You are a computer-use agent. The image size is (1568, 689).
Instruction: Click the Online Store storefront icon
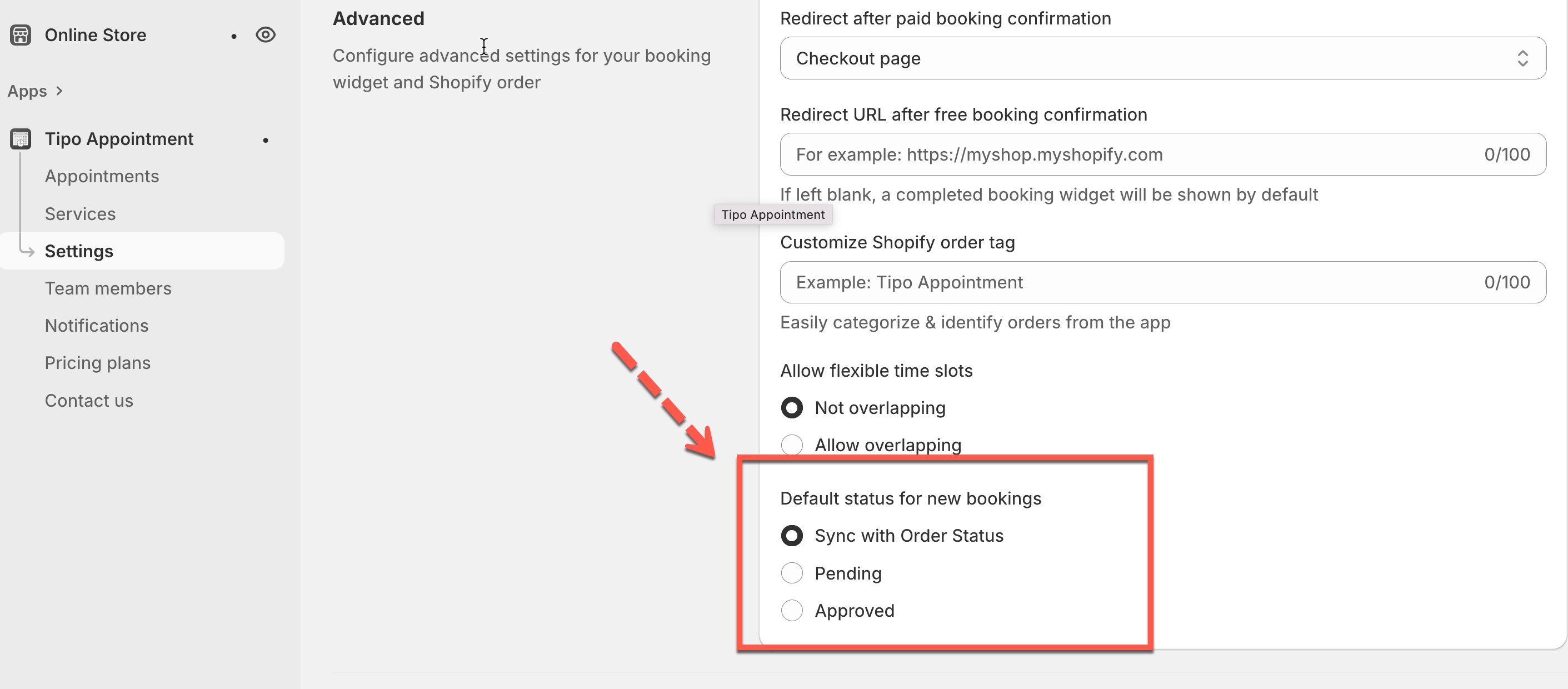tap(21, 36)
